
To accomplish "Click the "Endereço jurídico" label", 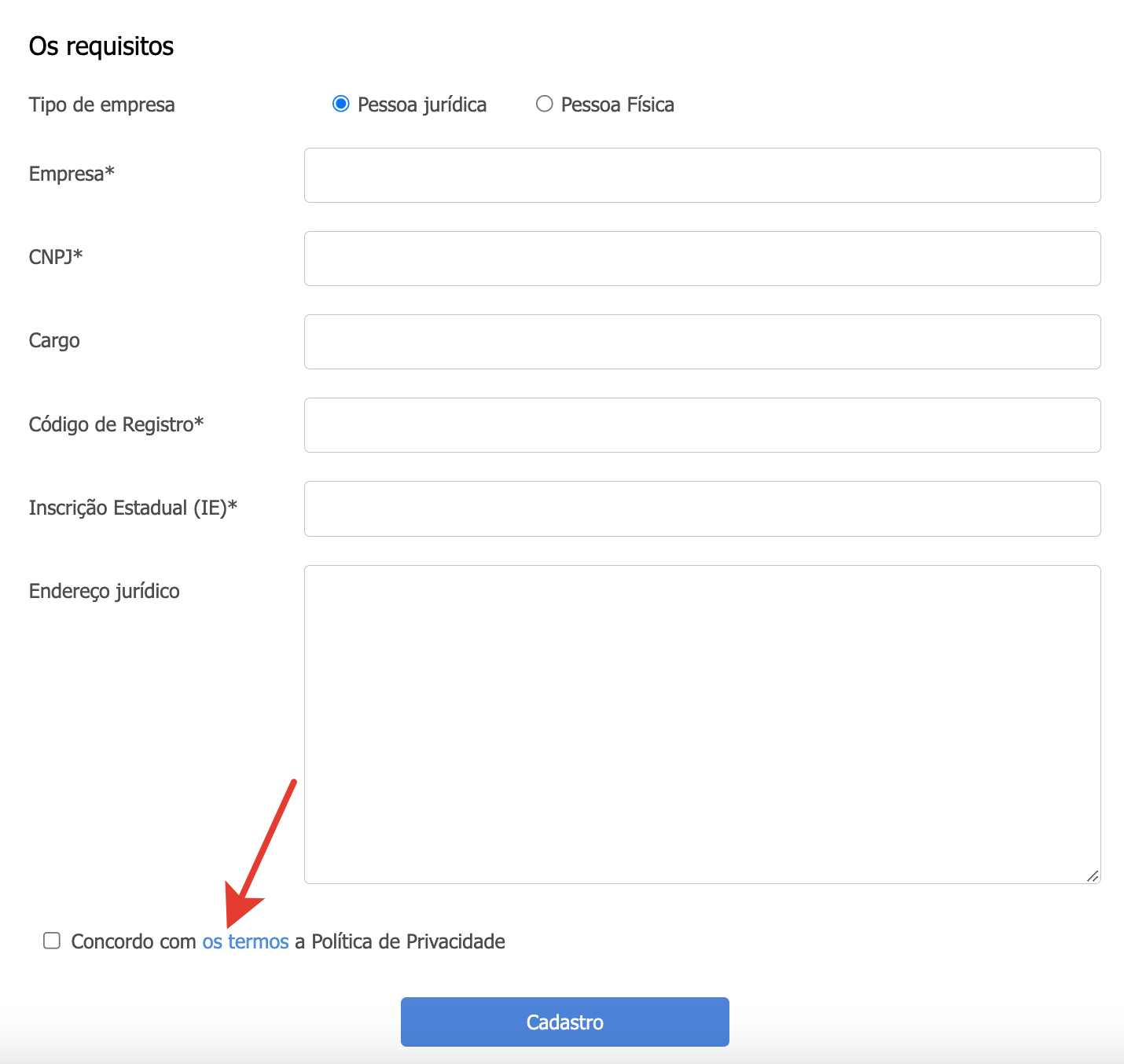I will (x=105, y=591).
